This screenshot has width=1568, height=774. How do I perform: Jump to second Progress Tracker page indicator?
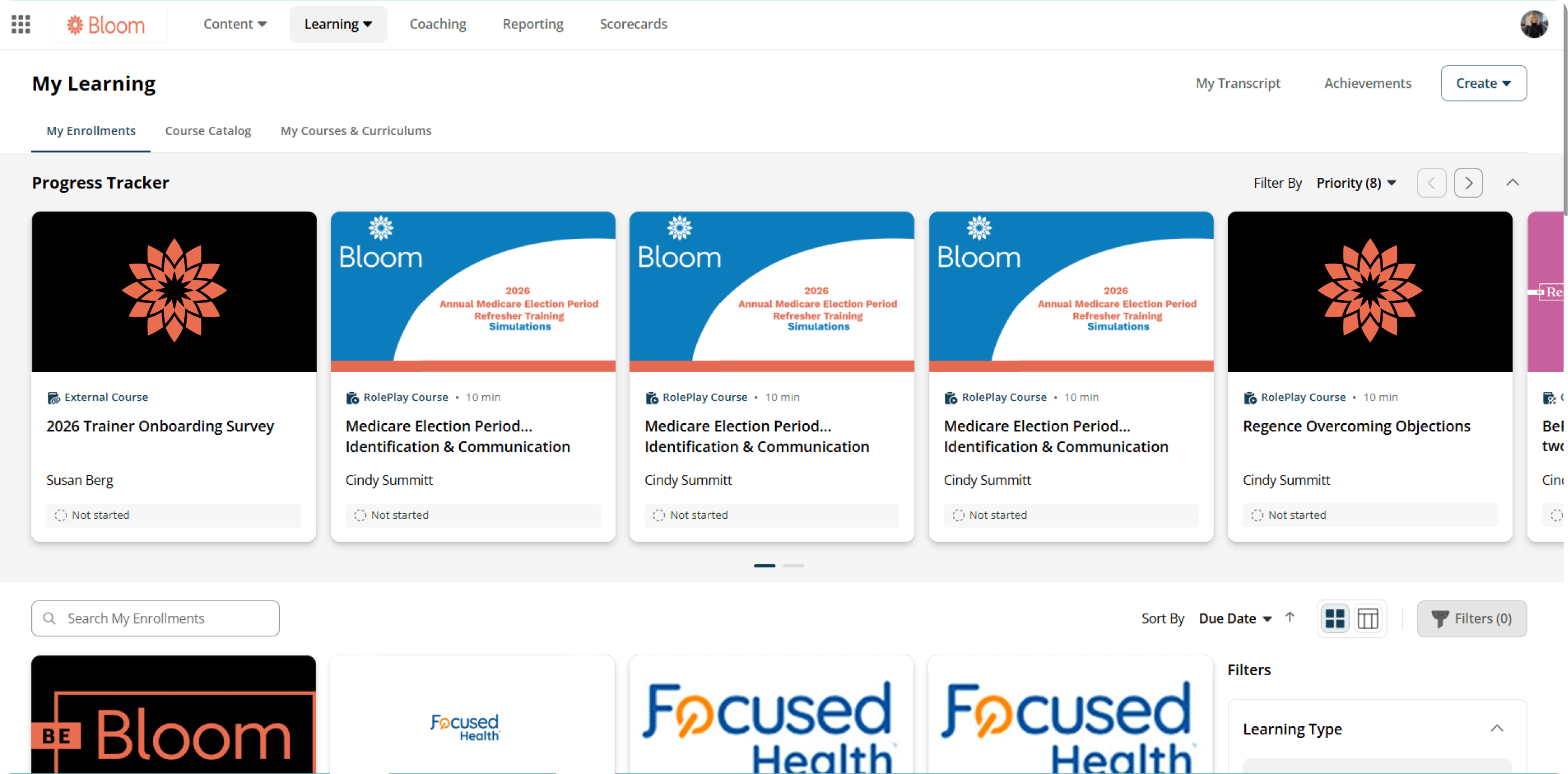[x=793, y=566]
